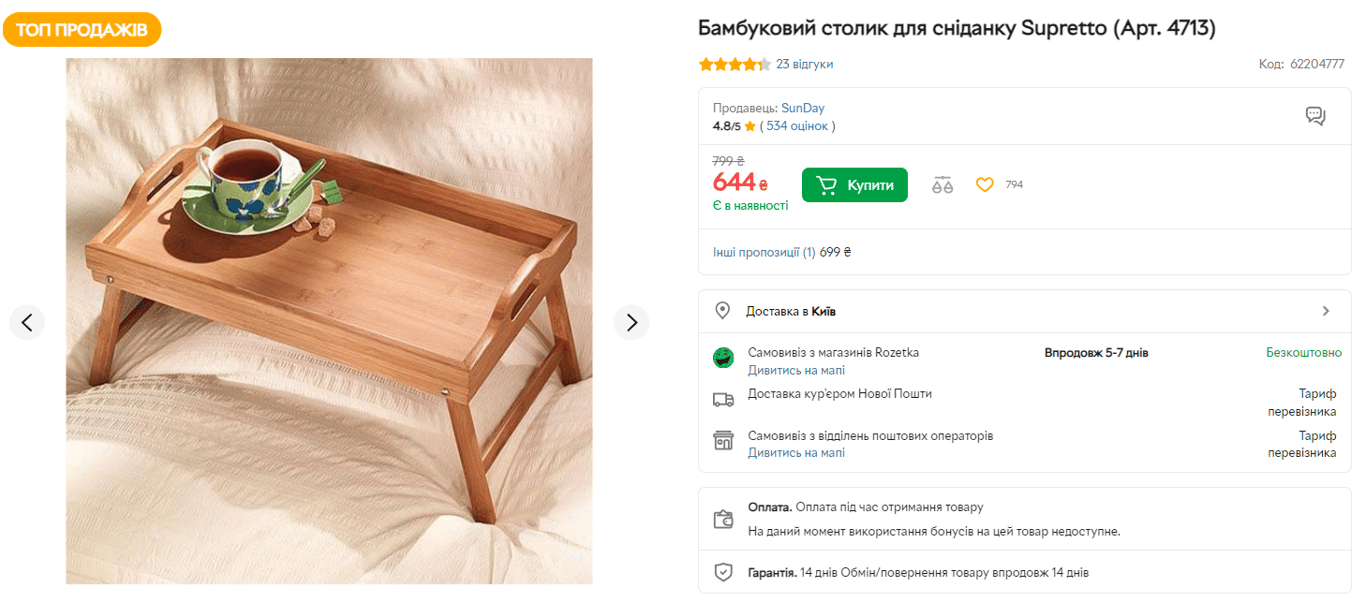The width and height of the screenshot is (1366, 602).
Task: Show next product photo arrow
Action: [631, 322]
